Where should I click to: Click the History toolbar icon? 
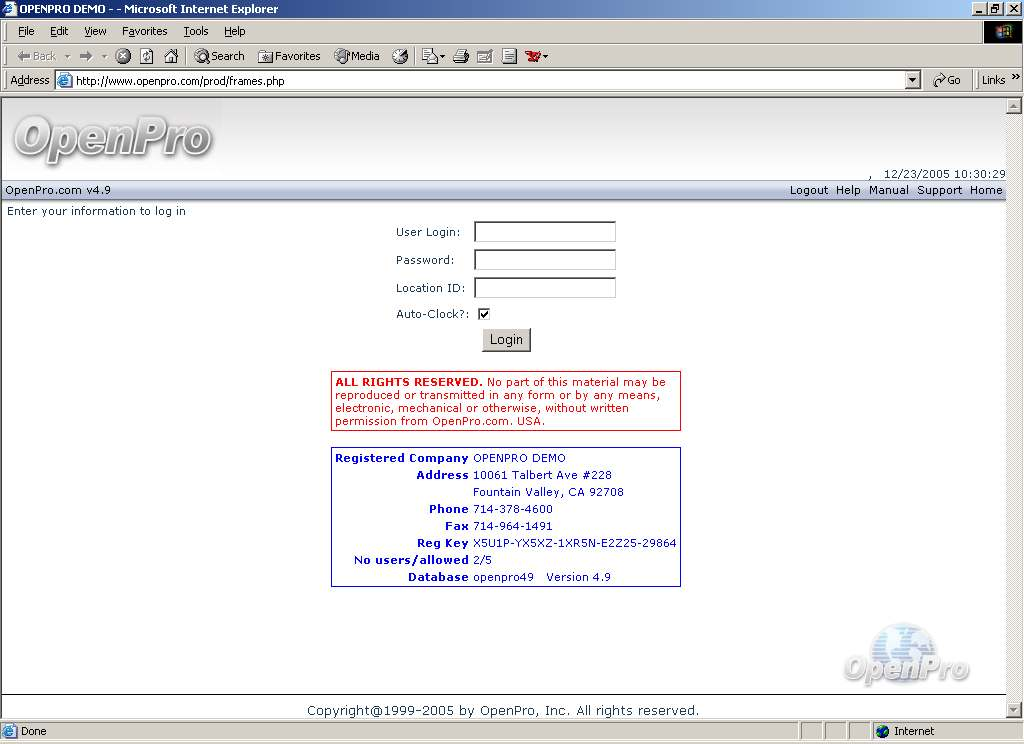click(x=400, y=56)
